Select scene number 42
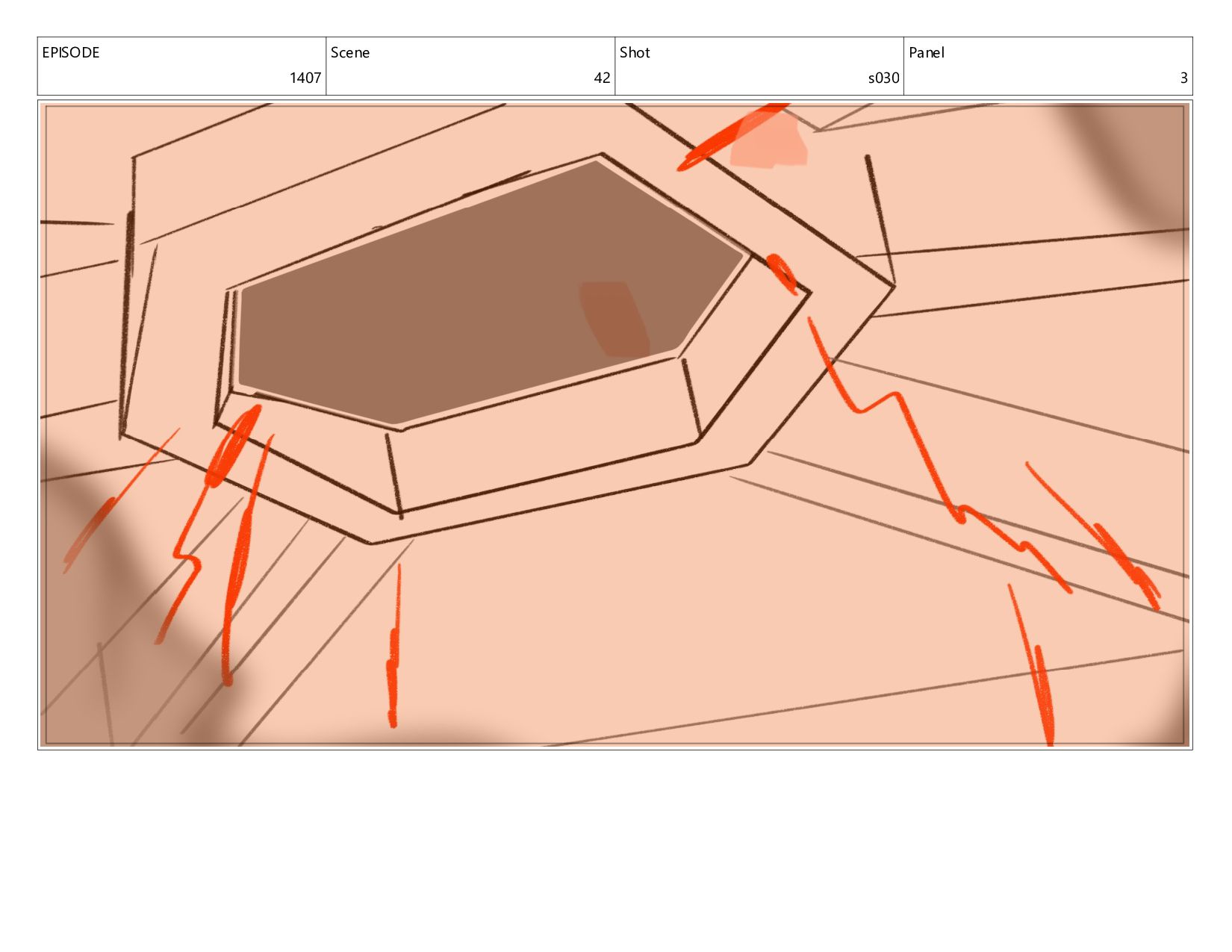Screen dimensions: 1232x952 pyautogui.click(x=602, y=78)
